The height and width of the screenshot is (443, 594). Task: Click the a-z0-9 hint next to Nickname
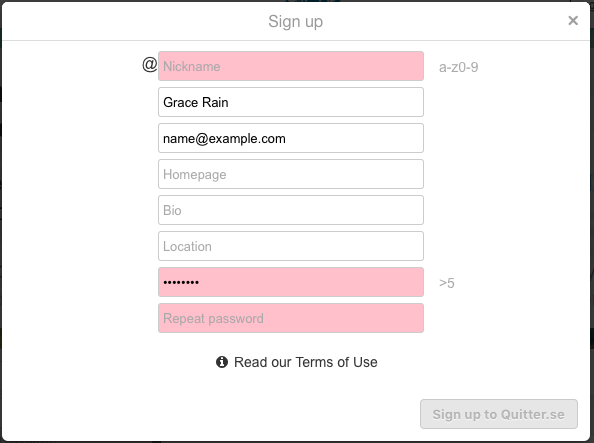coord(458,67)
